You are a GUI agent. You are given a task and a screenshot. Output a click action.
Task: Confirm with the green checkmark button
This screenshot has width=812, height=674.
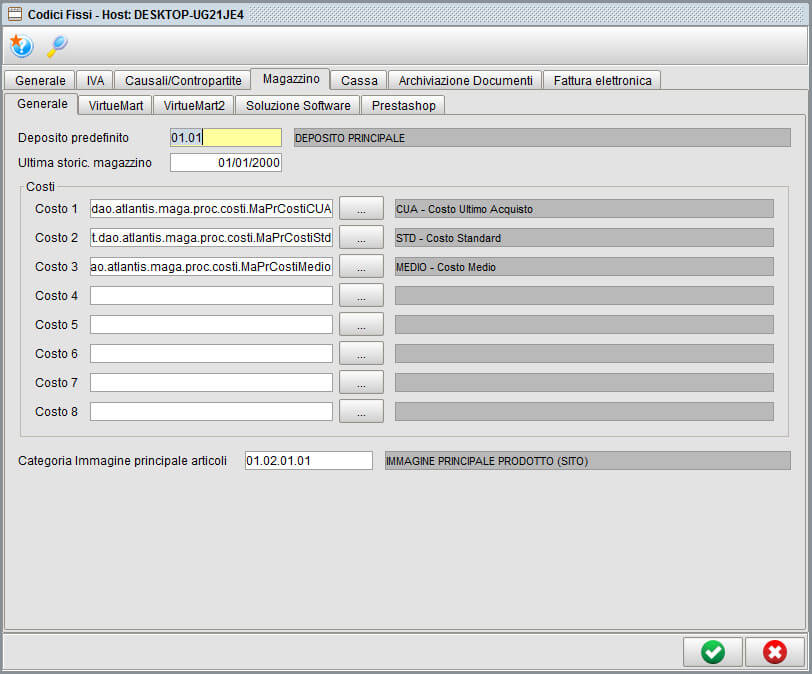[713, 652]
